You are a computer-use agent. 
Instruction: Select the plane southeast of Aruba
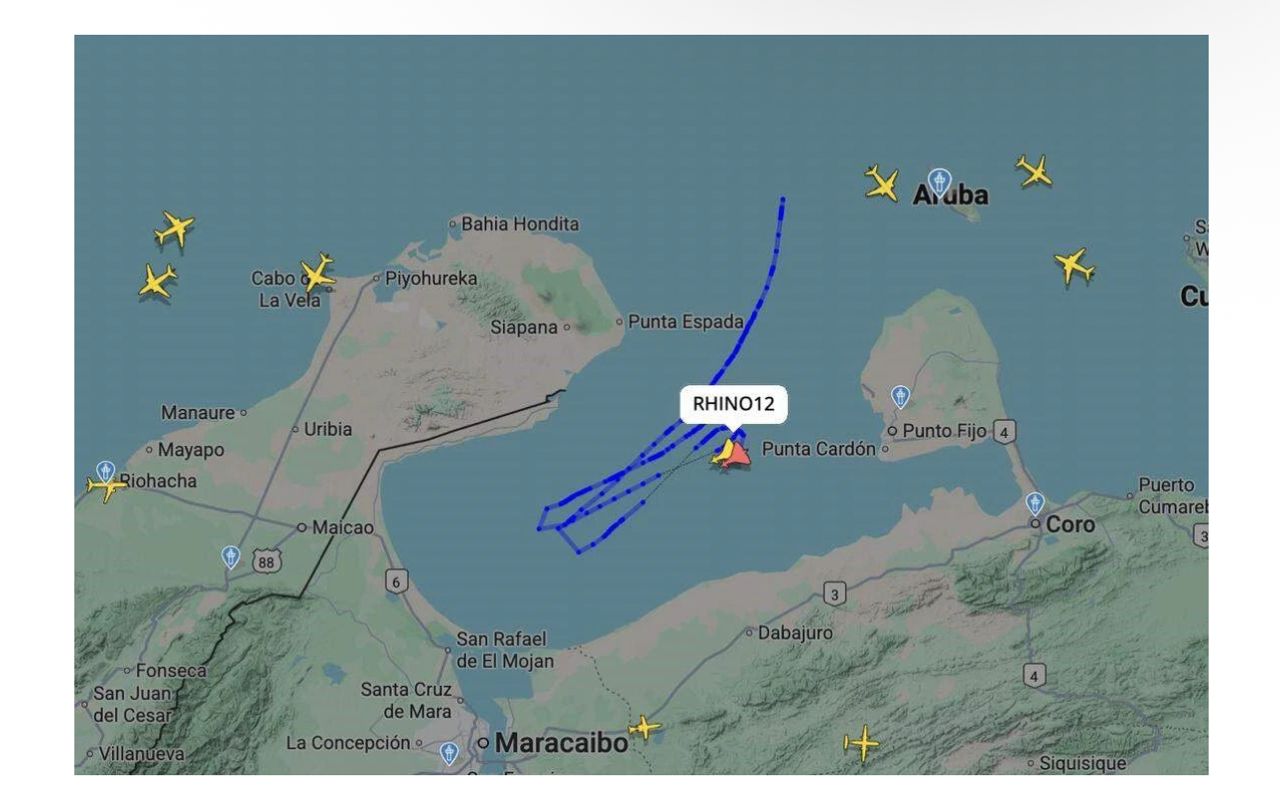1074,266
